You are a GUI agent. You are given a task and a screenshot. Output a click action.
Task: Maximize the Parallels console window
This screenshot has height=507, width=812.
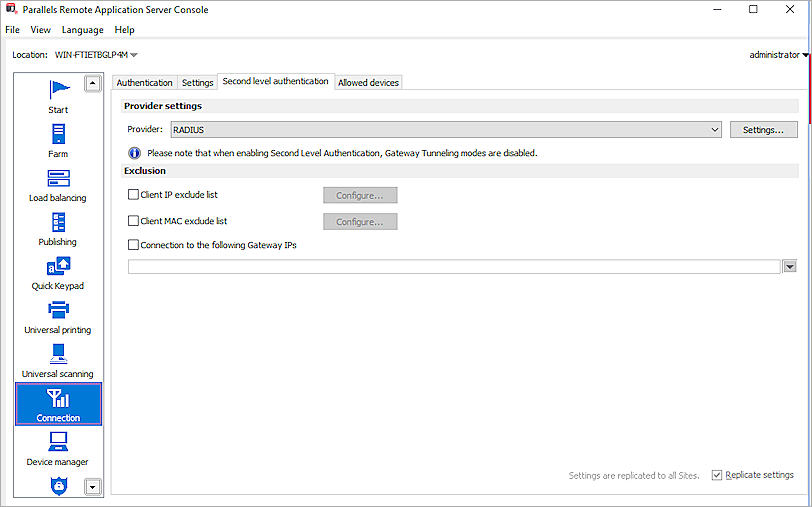[753, 9]
